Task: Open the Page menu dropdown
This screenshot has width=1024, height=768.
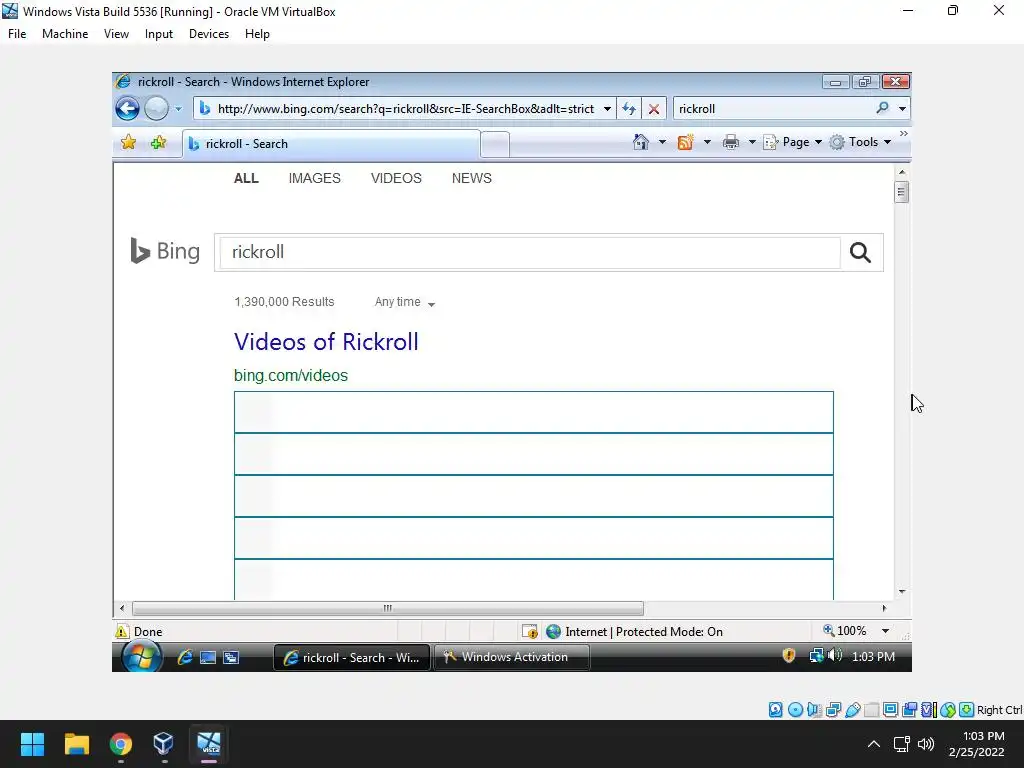Action: click(792, 142)
